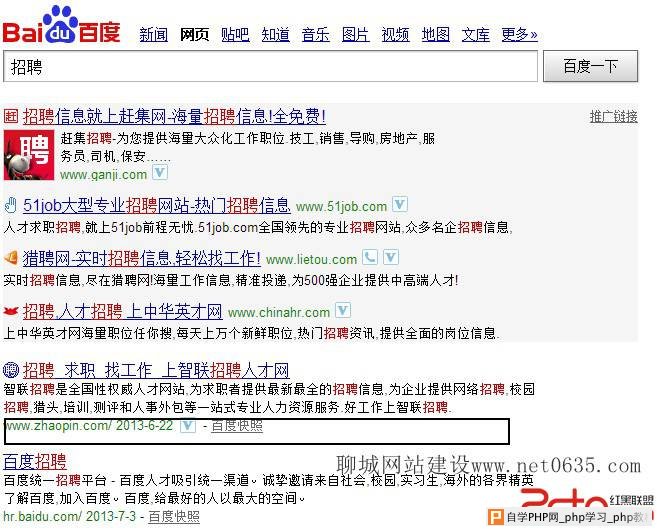The height and width of the screenshot is (531, 657).
Task: Click the orange Liepin favicon icon
Action: click(x=11, y=257)
